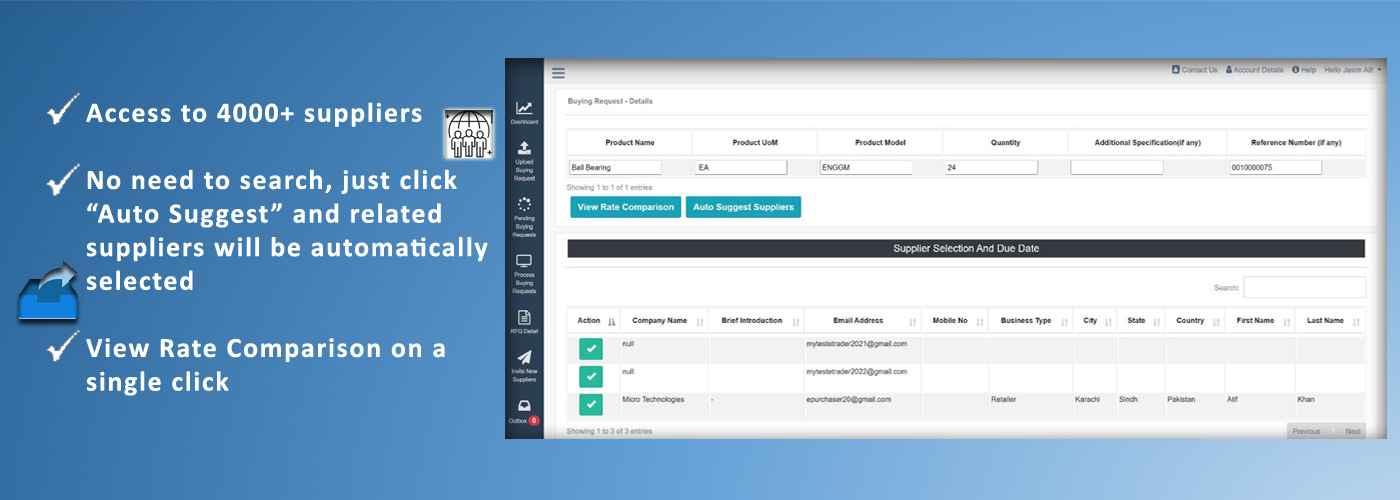Viewport: 1400px width, 500px height.
Task: Open the Outbox sidebar icon
Action: tap(524, 407)
